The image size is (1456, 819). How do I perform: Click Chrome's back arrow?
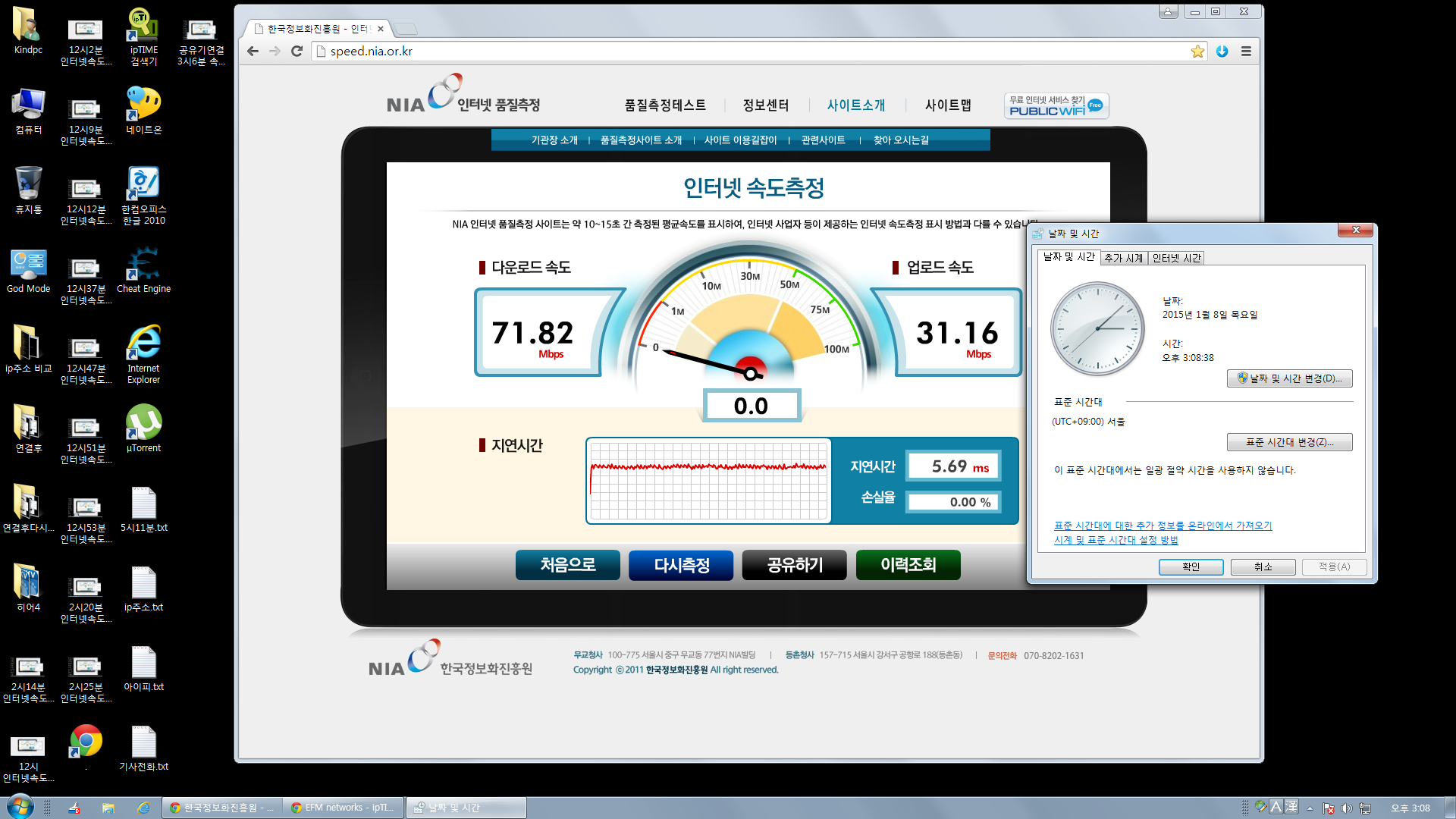coord(253,52)
